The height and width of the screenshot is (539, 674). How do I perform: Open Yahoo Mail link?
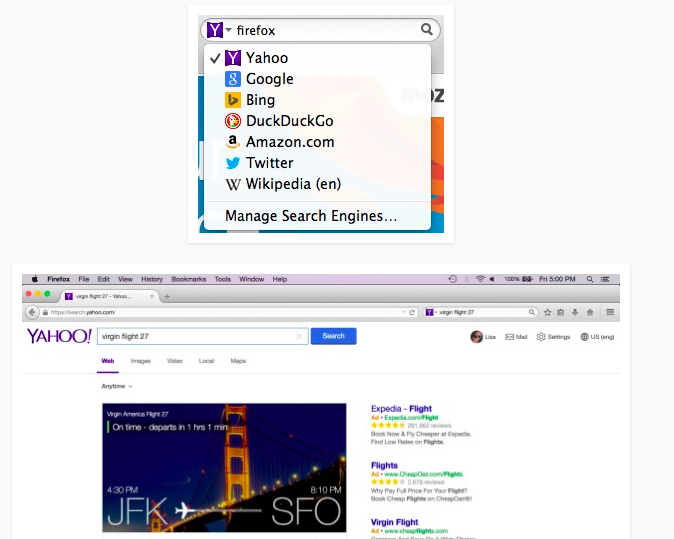coord(516,337)
